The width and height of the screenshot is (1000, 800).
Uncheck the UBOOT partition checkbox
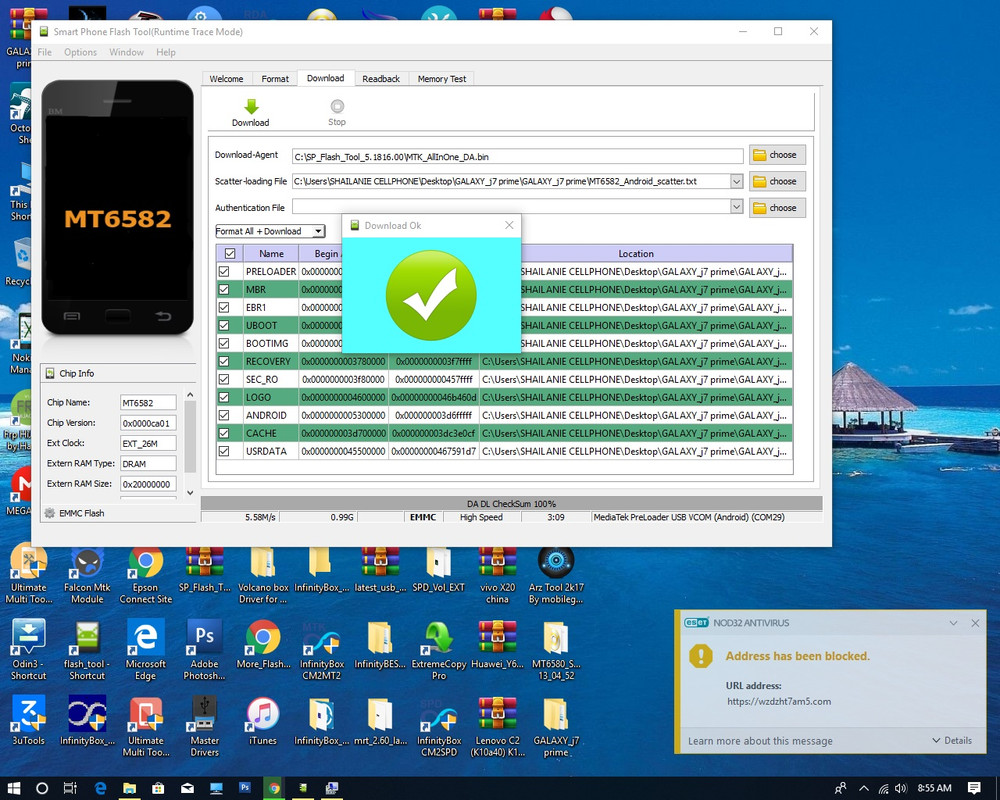[x=224, y=325]
